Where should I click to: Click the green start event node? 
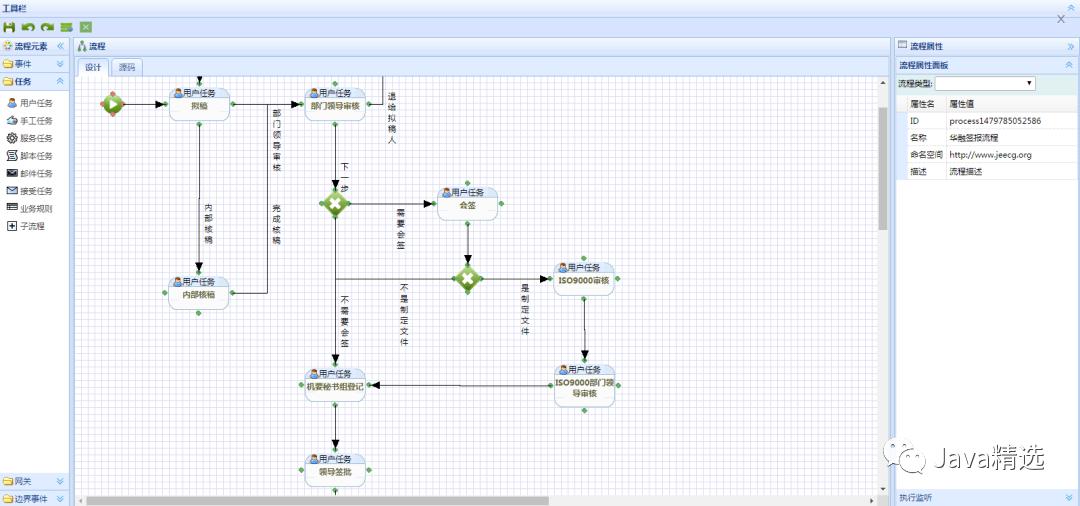(113, 104)
